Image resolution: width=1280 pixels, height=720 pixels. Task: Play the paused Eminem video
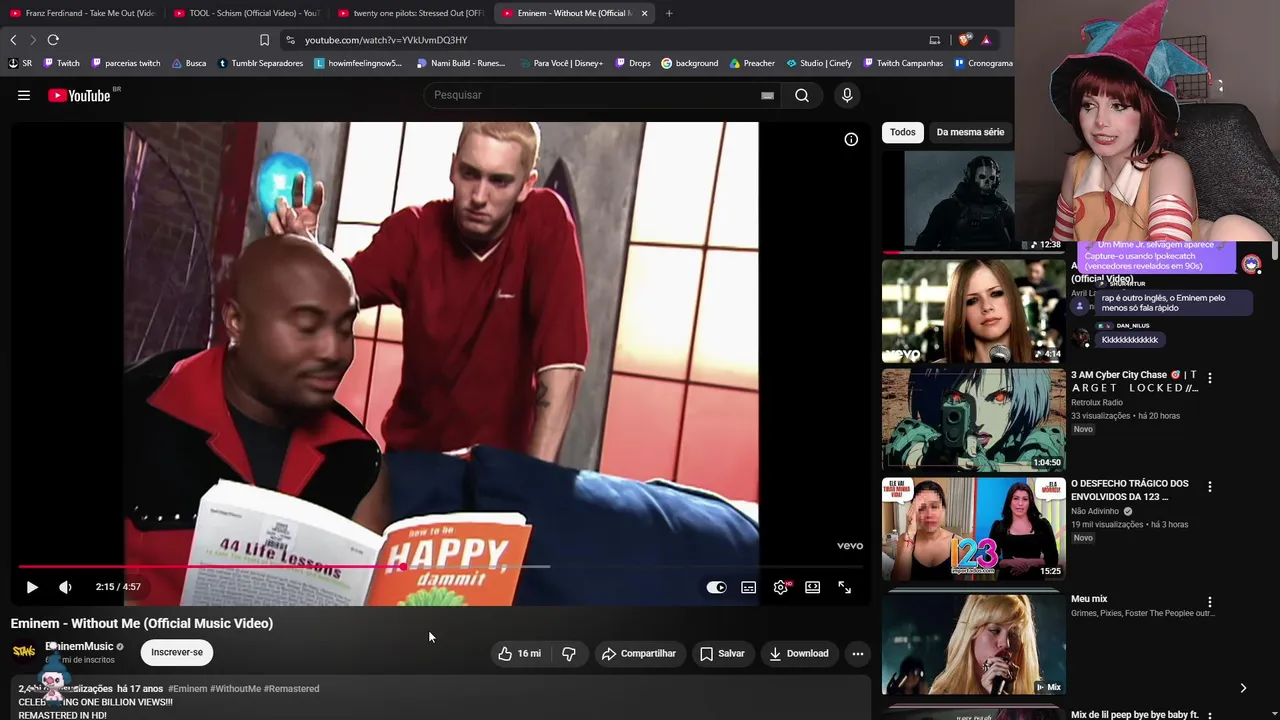click(32, 587)
